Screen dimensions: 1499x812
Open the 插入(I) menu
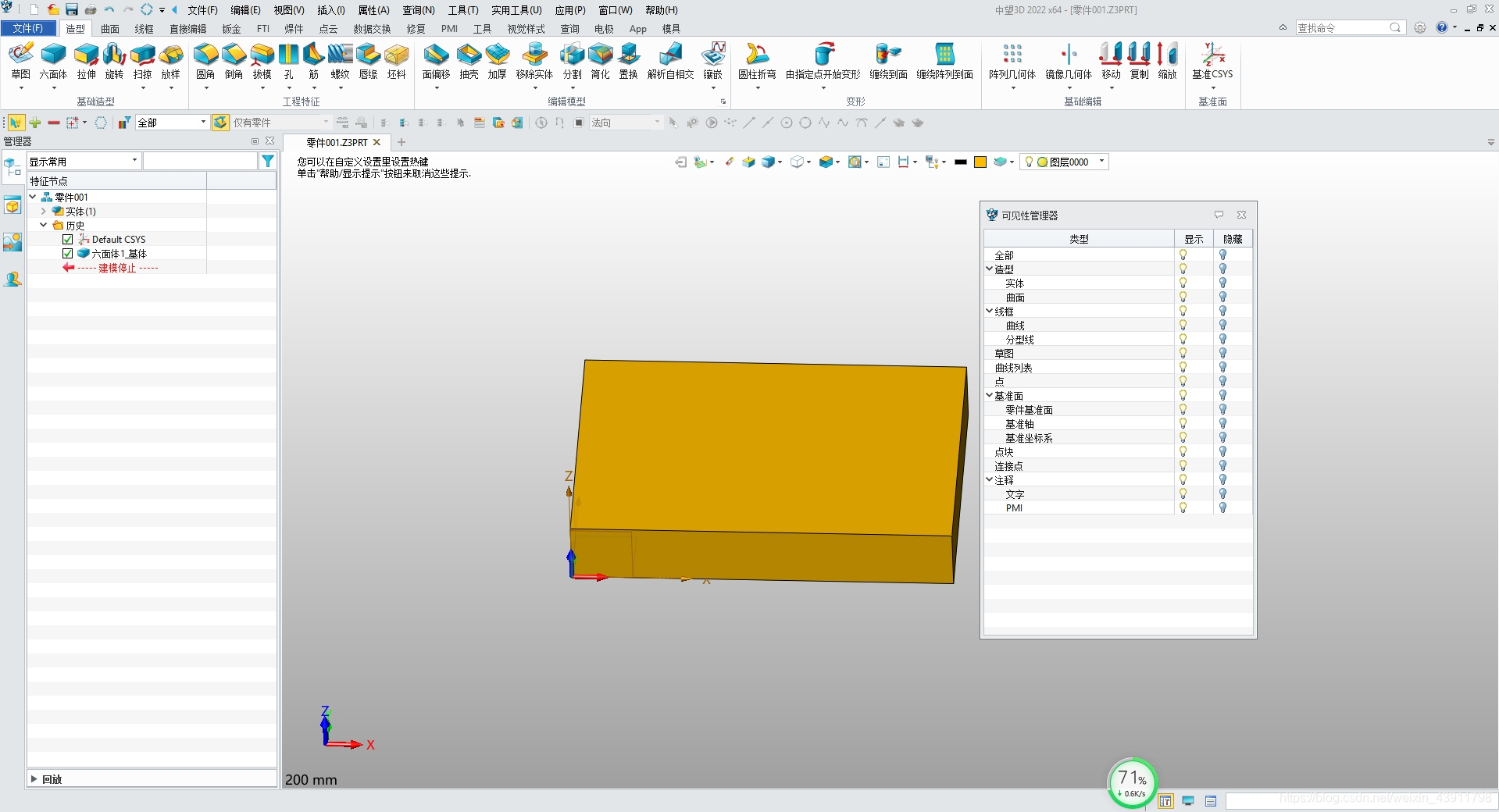pos(331,10)
